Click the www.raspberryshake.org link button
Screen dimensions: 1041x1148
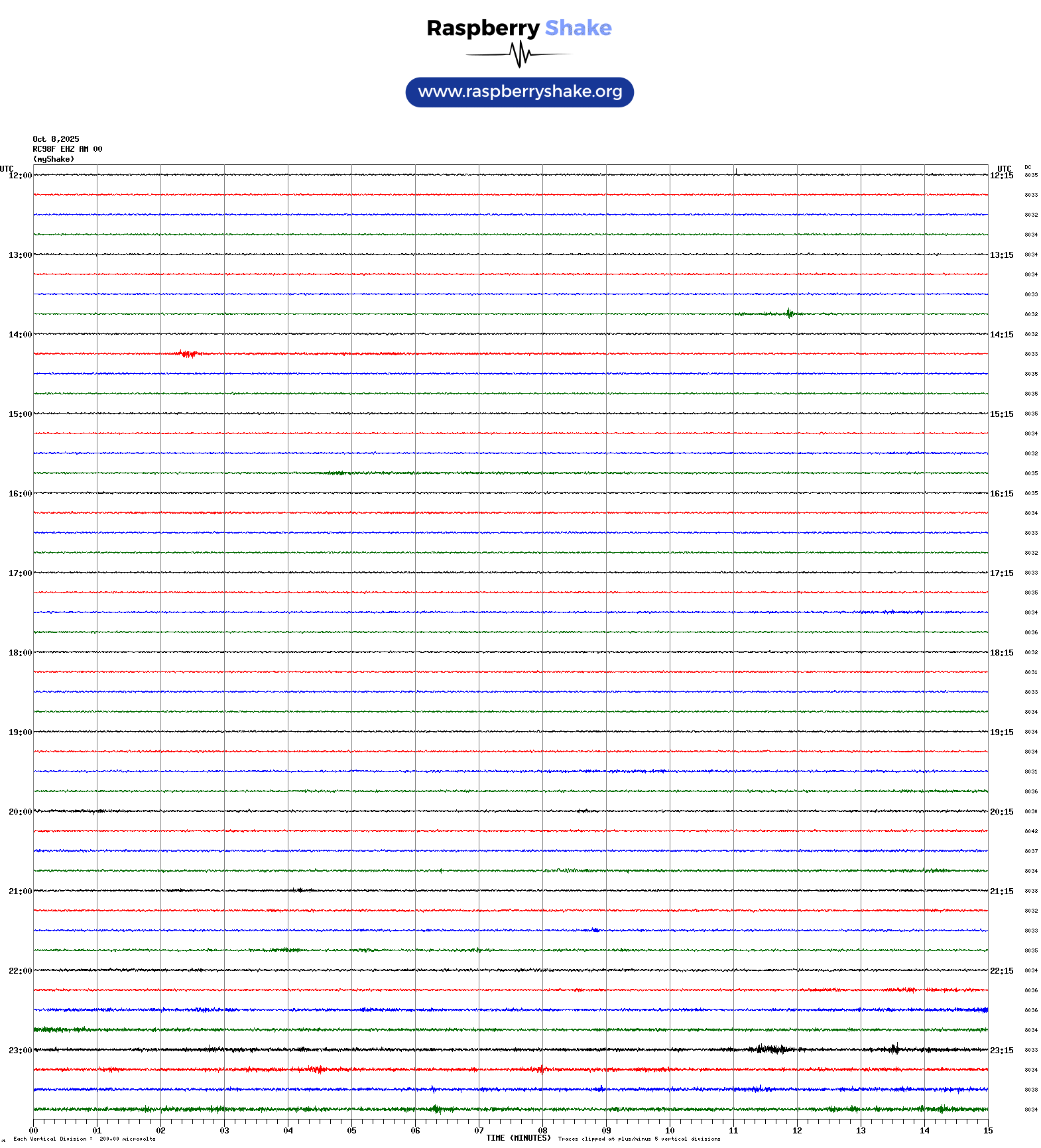519,92
